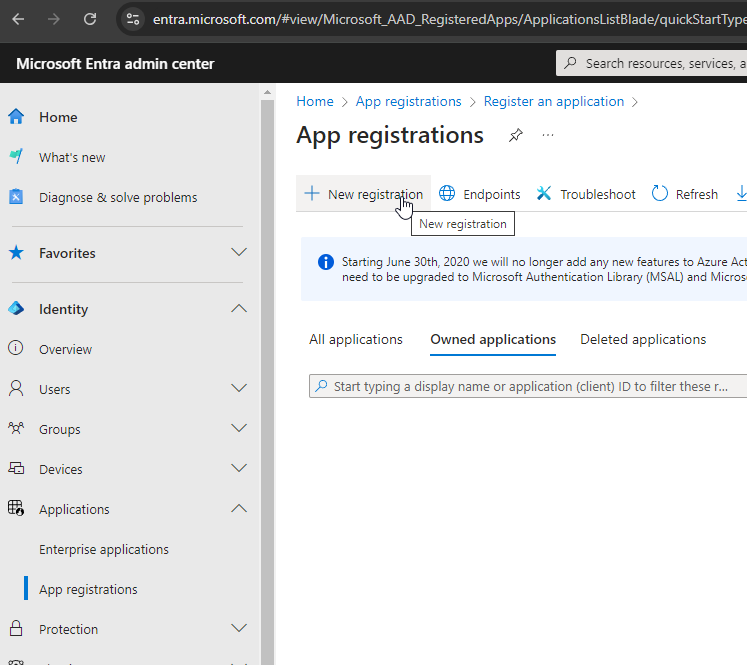Pin the App registrations blade

coord(515,135)
